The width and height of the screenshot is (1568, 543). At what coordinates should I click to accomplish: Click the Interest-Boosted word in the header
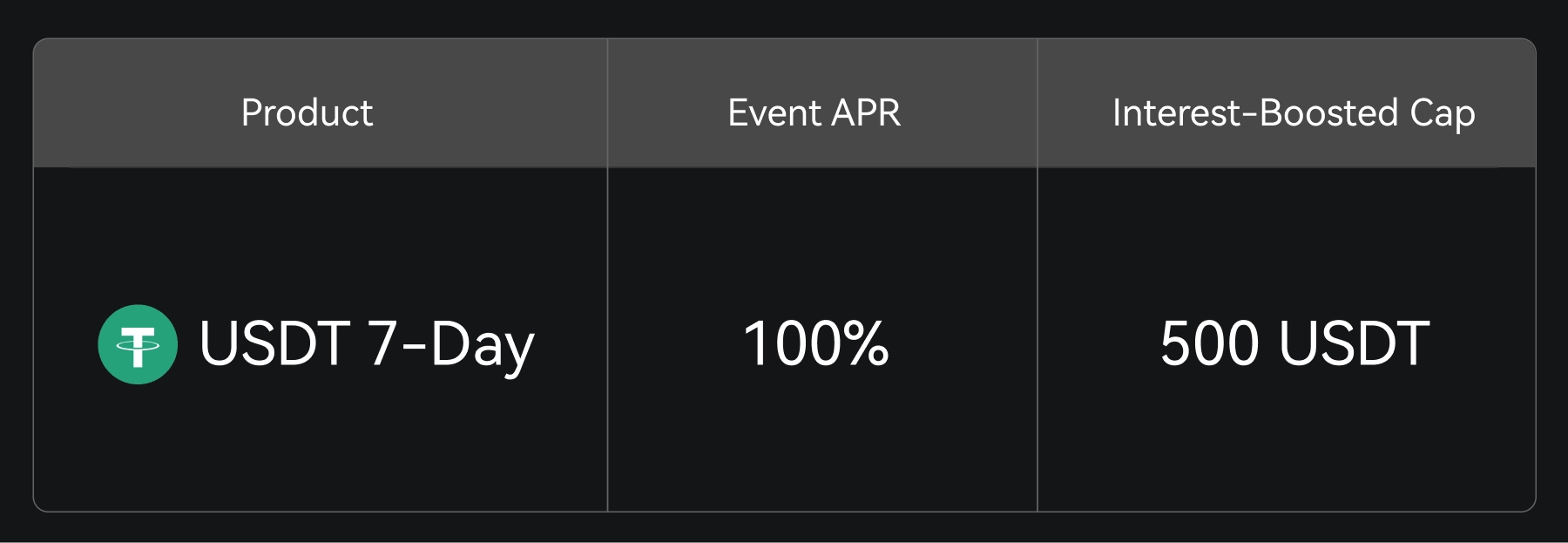pyautogui.click(x=1255, y=112)
